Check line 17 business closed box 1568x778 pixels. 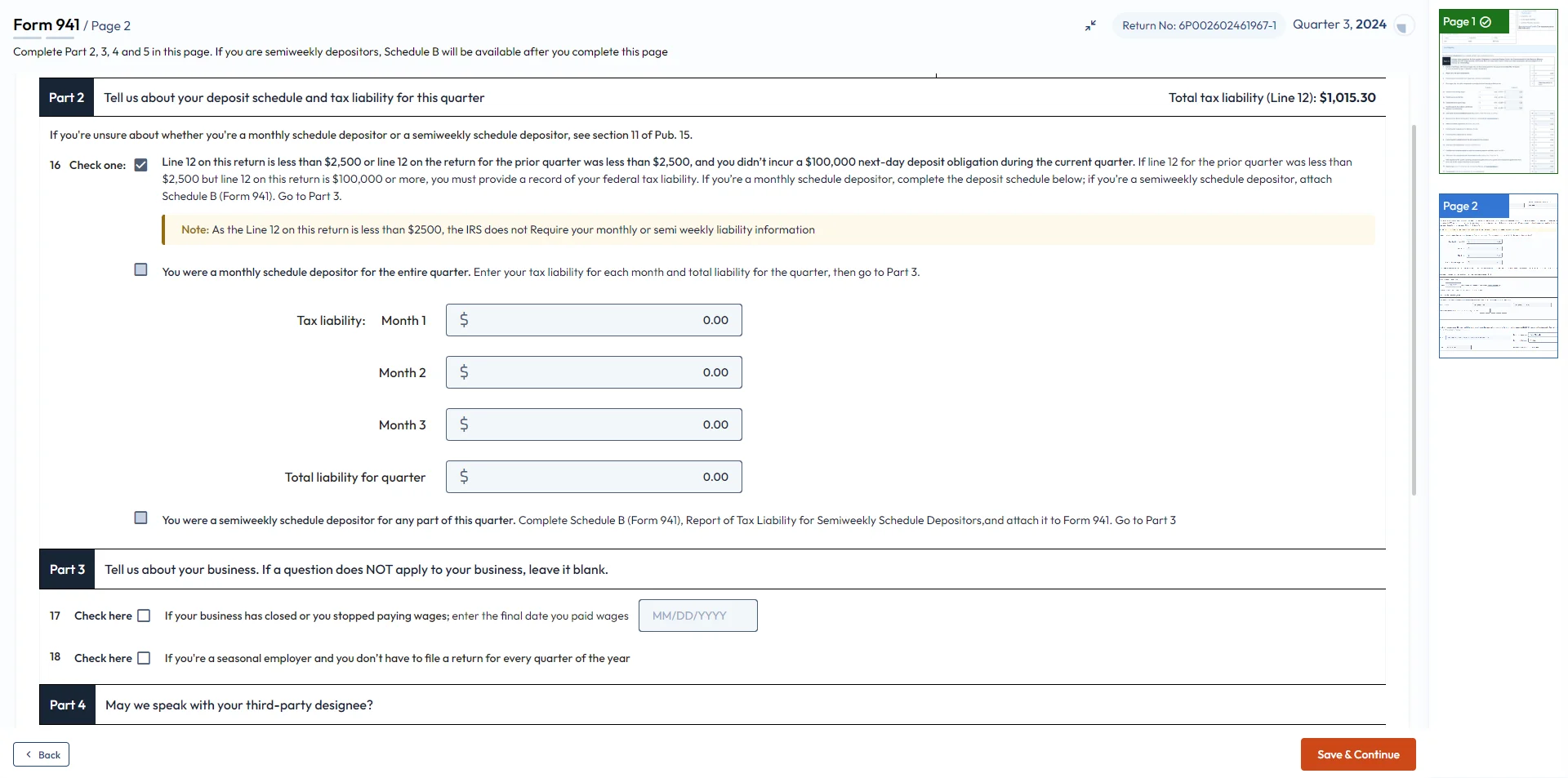pyautogui.click(x=144, y=616)
